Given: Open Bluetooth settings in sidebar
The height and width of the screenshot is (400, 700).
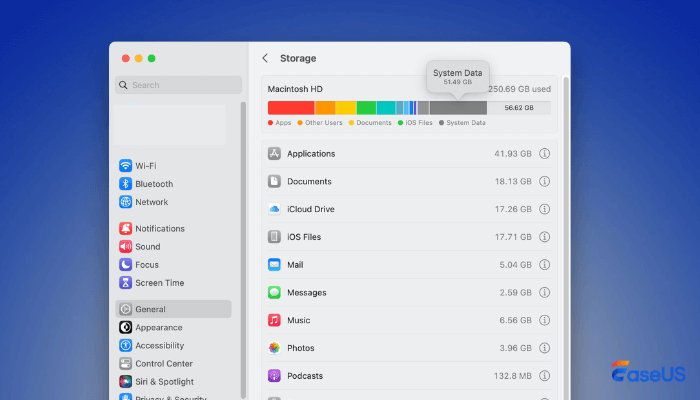Looking at the screenshot, I should pyautogui.click(x=153, y=184).
